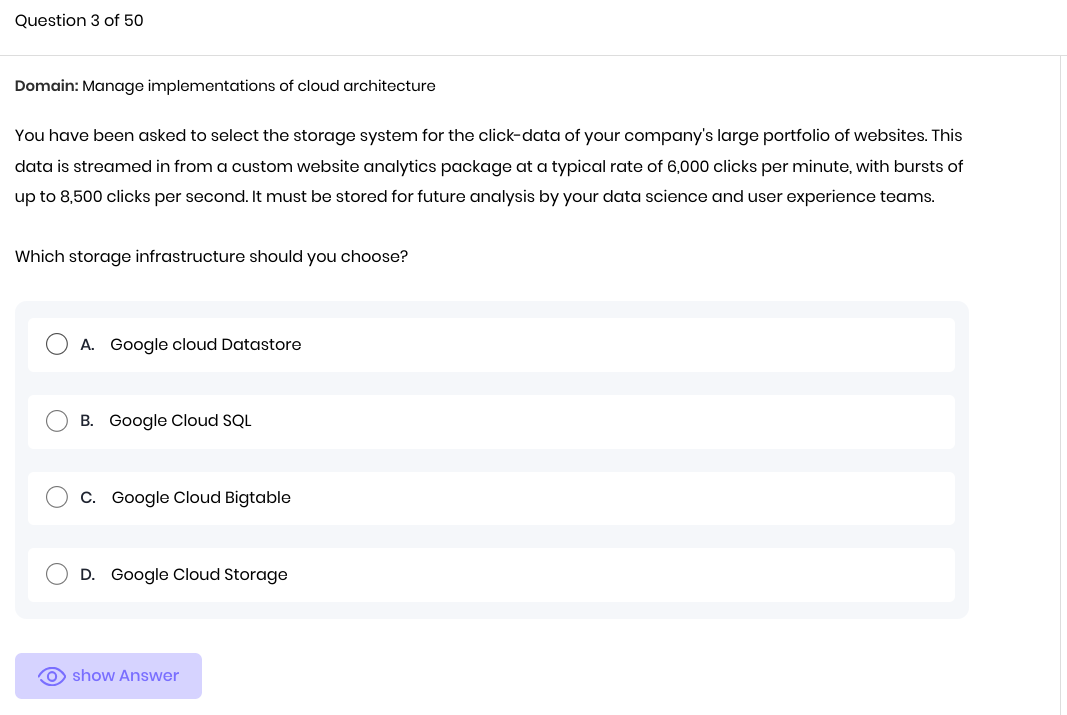Click the letter "A." option marker
The image size is (1067, 715).
[x=88, y=345]
